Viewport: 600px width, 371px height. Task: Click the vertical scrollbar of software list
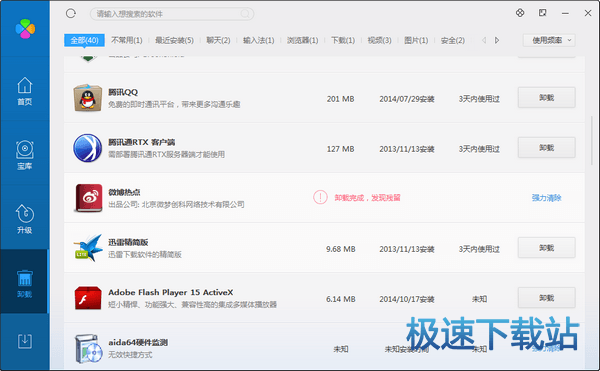click(x=592, y=140)
